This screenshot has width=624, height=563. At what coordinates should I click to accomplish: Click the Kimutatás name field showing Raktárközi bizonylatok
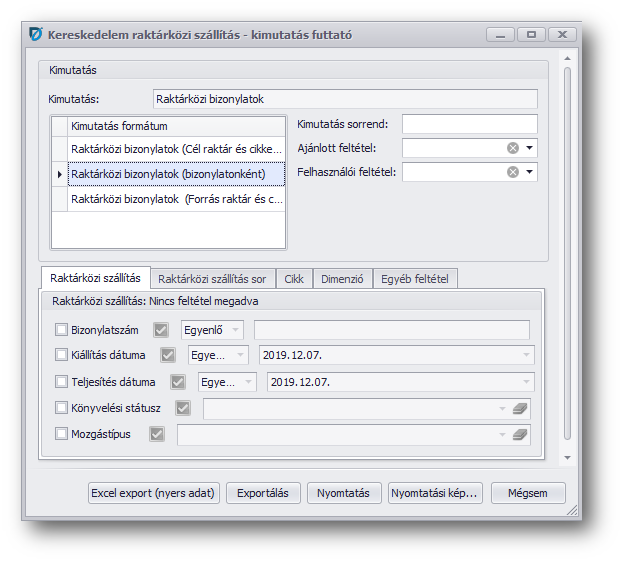pyautogui.click(x=345, y=99)
